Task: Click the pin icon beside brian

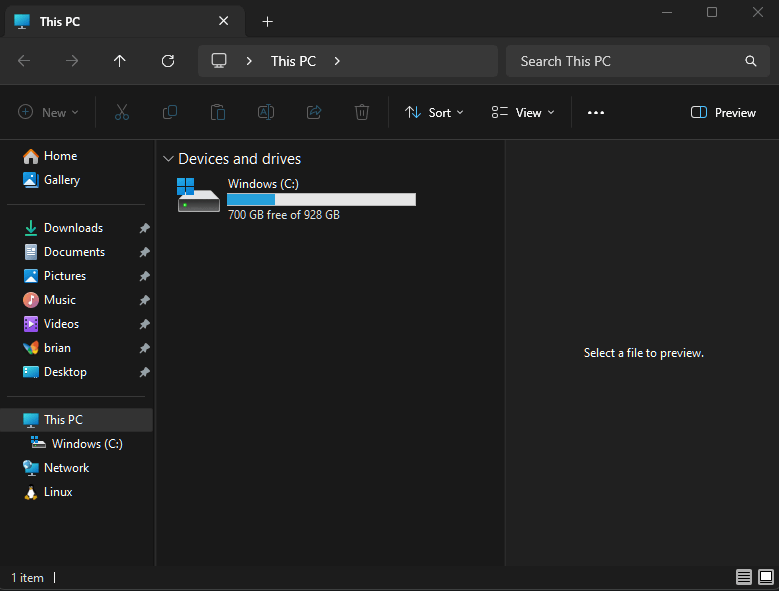Action: (x=145, y=348)
